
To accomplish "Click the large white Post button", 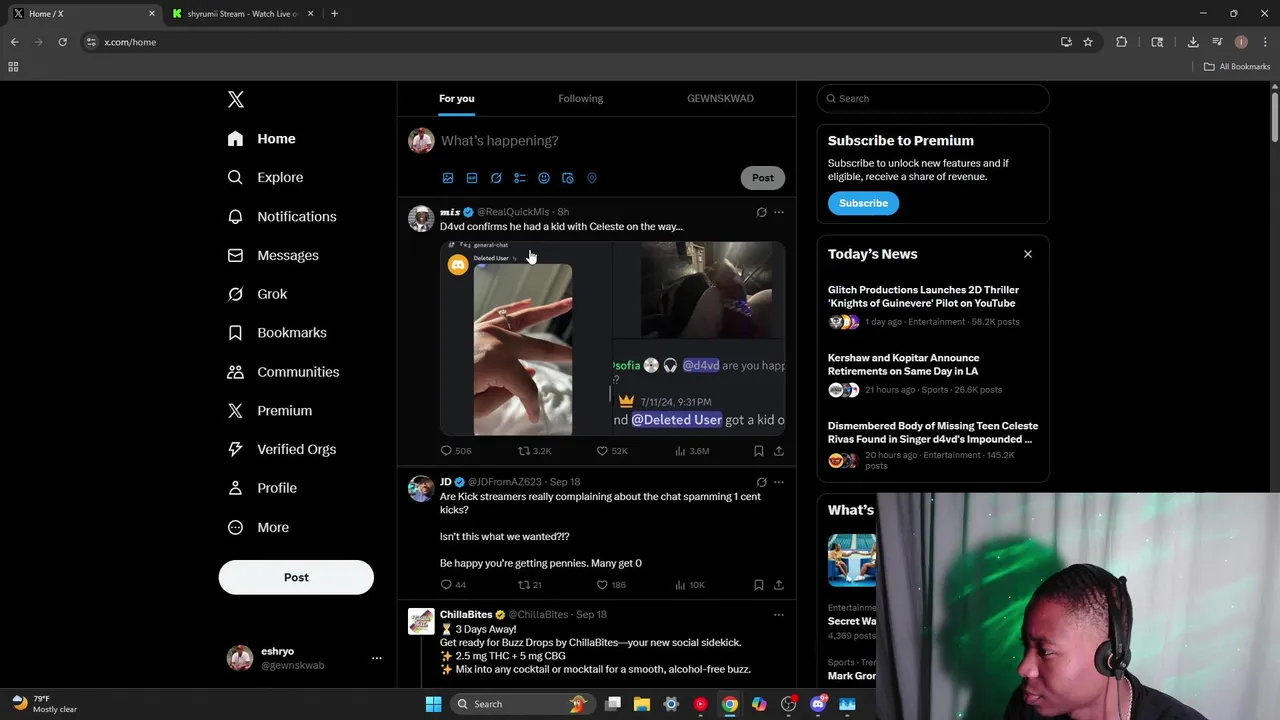I will click(296, 577).
